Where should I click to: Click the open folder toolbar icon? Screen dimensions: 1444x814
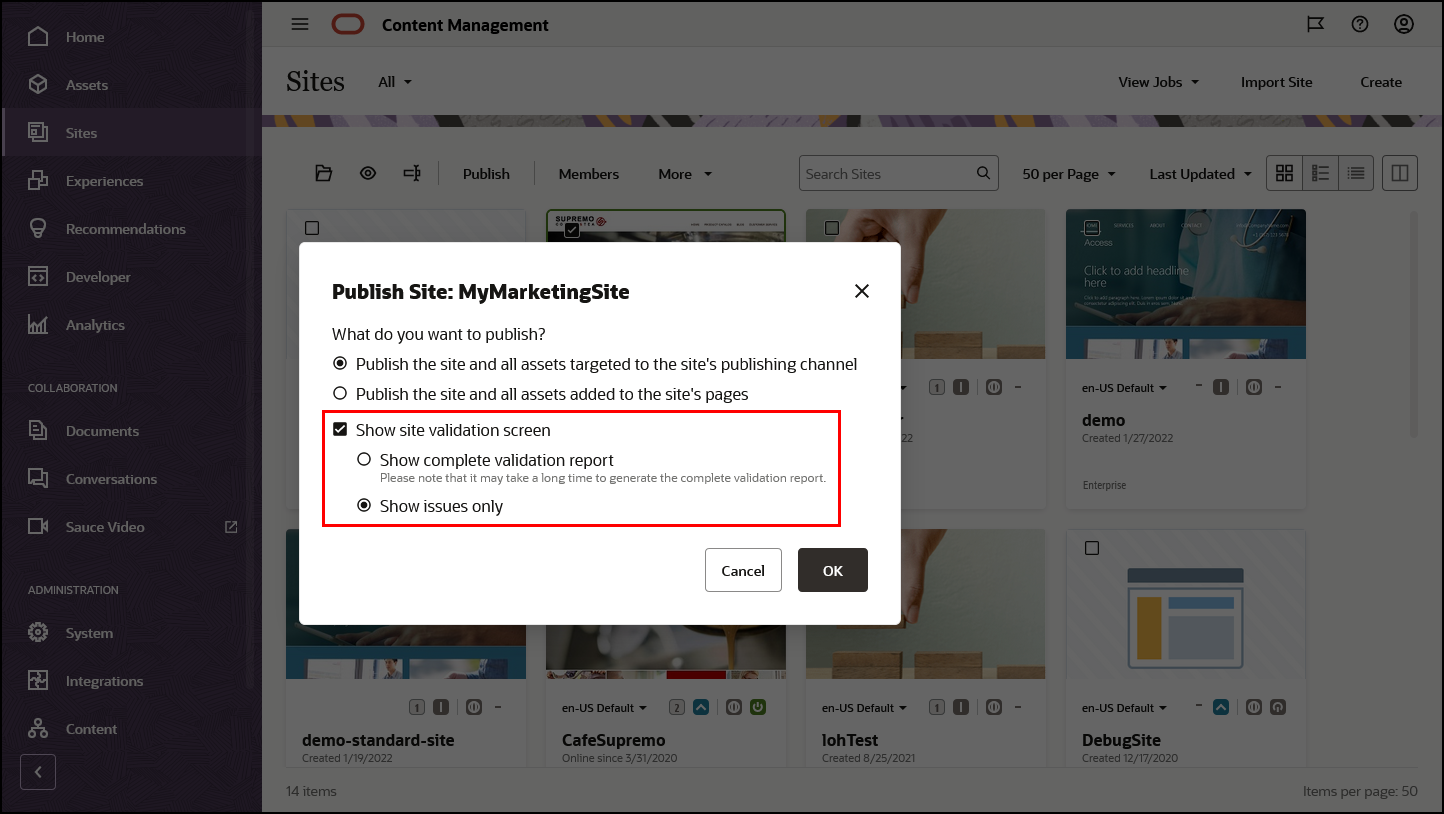(x=323, y=174)
